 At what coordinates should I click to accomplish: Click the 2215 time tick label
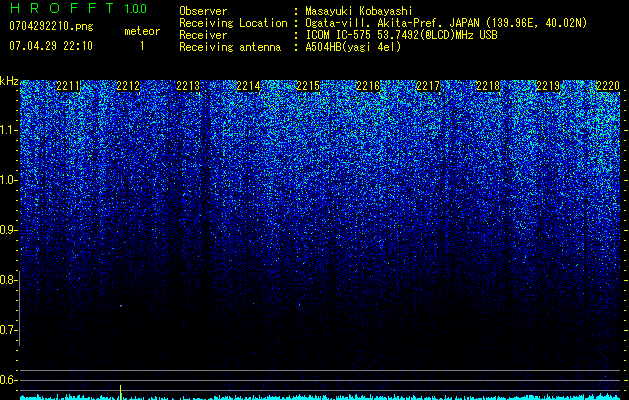[x=308, y=86]
